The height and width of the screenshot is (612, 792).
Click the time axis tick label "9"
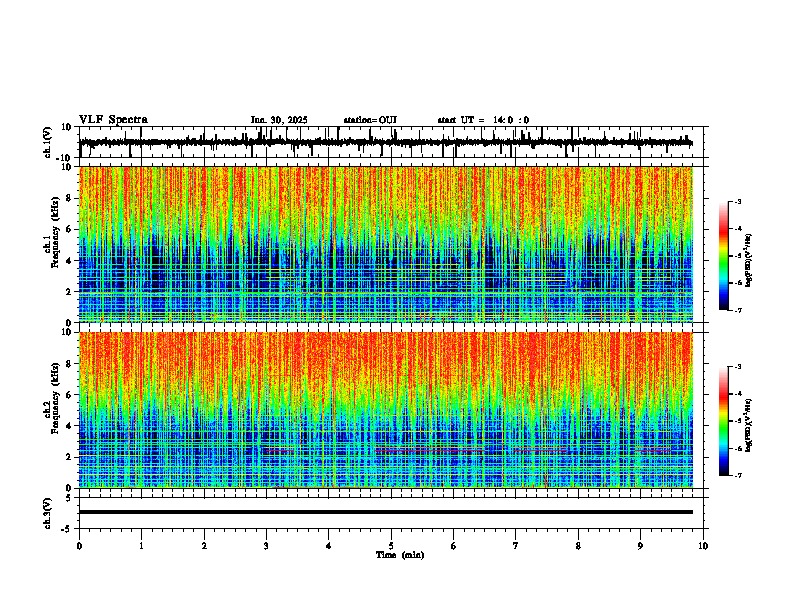(x=640, y=546)
